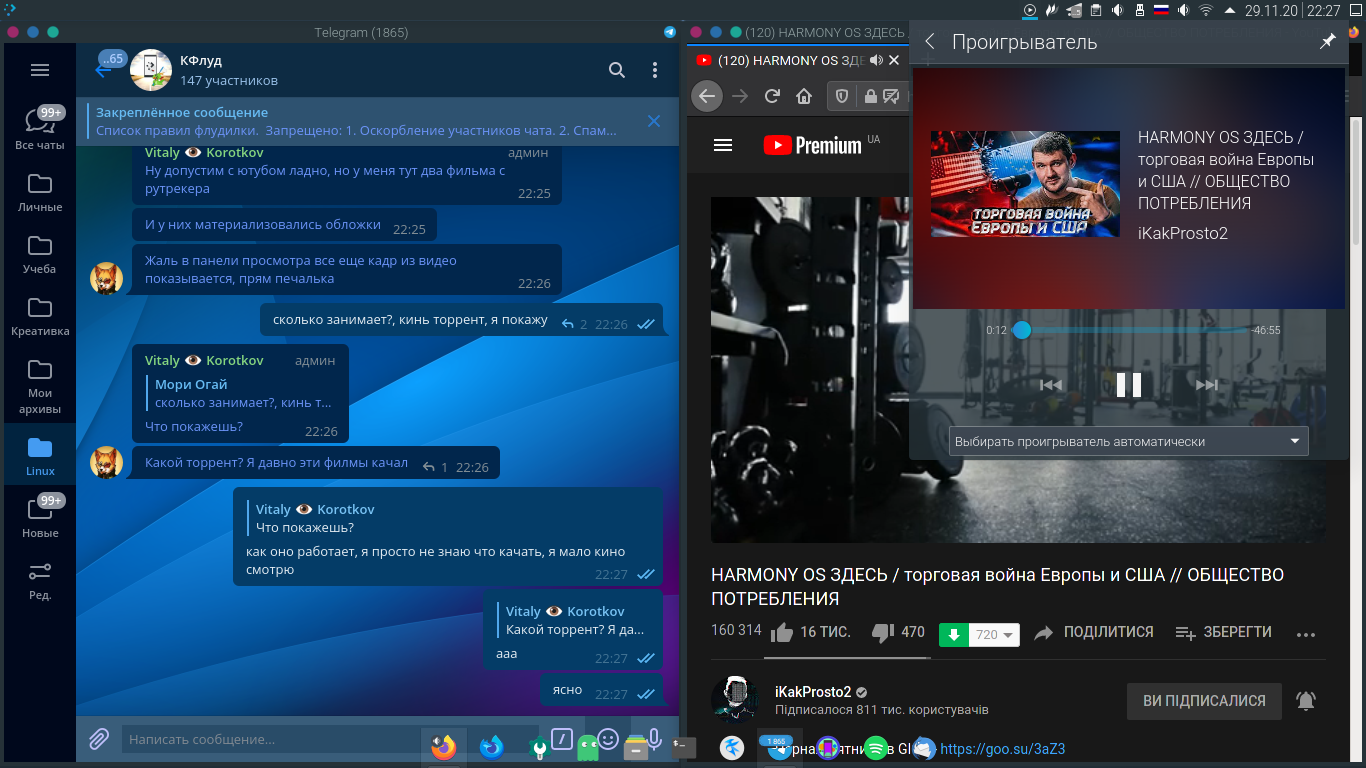This screenshot has height=768, width=1366.
Task: Click the media player tray icon
Action: pos(1030,10)
